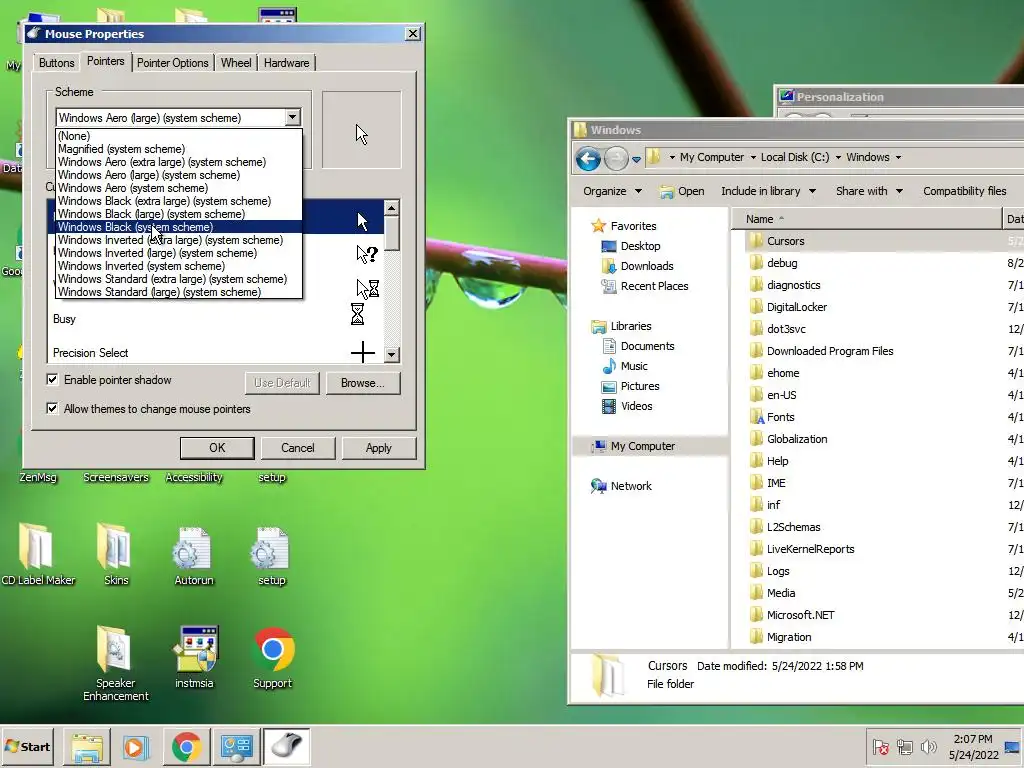Screen dimensions: 1024x768
Task: Switch to the Pointer Options tab
Action: 172,63
